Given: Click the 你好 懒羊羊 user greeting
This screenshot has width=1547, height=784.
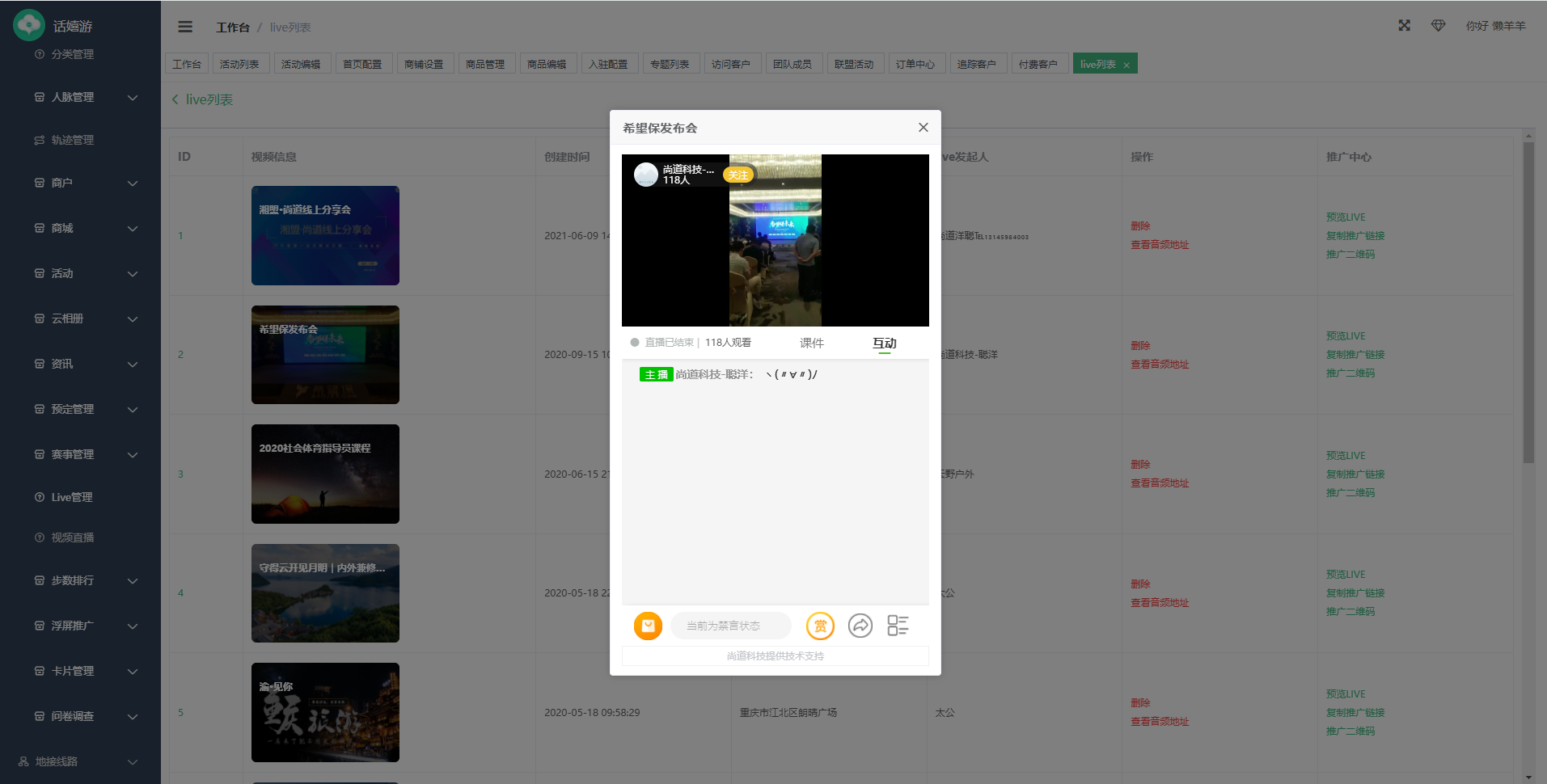Looking at the screenshot, I should click(1496, 26).
